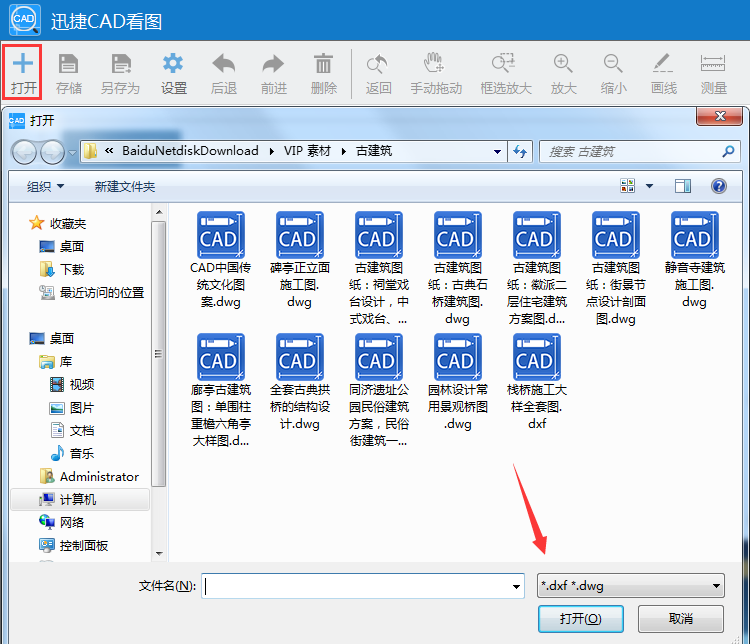
Task: Expand the address bar history dropdown
Action: tap(497, 152)
